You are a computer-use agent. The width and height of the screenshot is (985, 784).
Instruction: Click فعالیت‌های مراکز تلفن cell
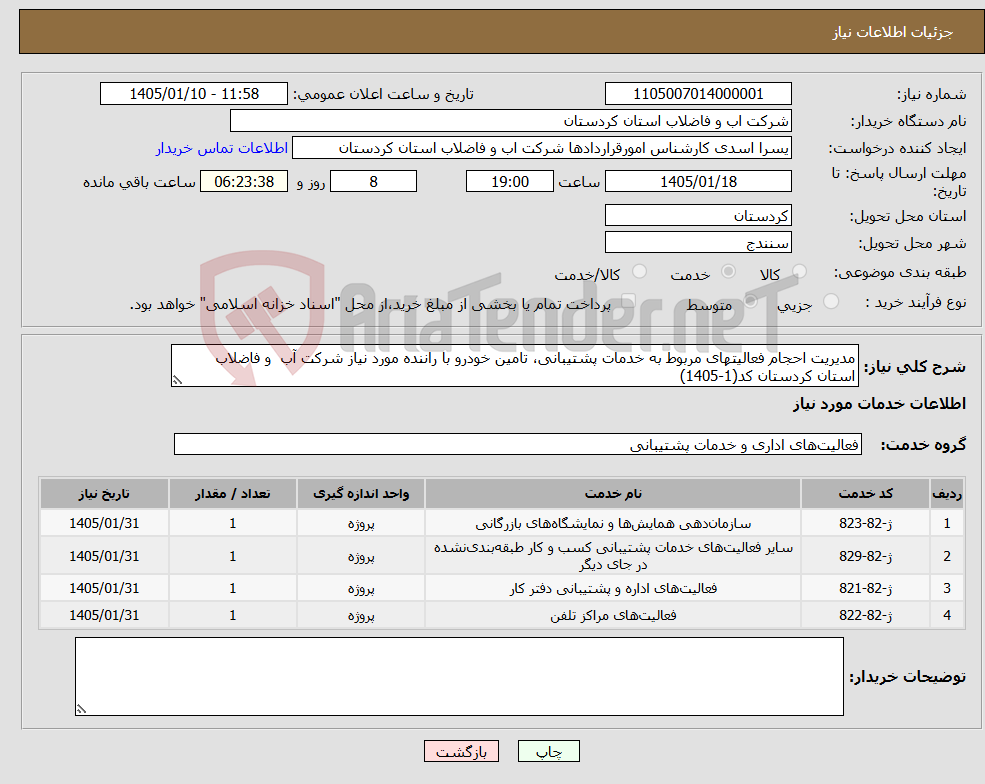pos(613,616)
